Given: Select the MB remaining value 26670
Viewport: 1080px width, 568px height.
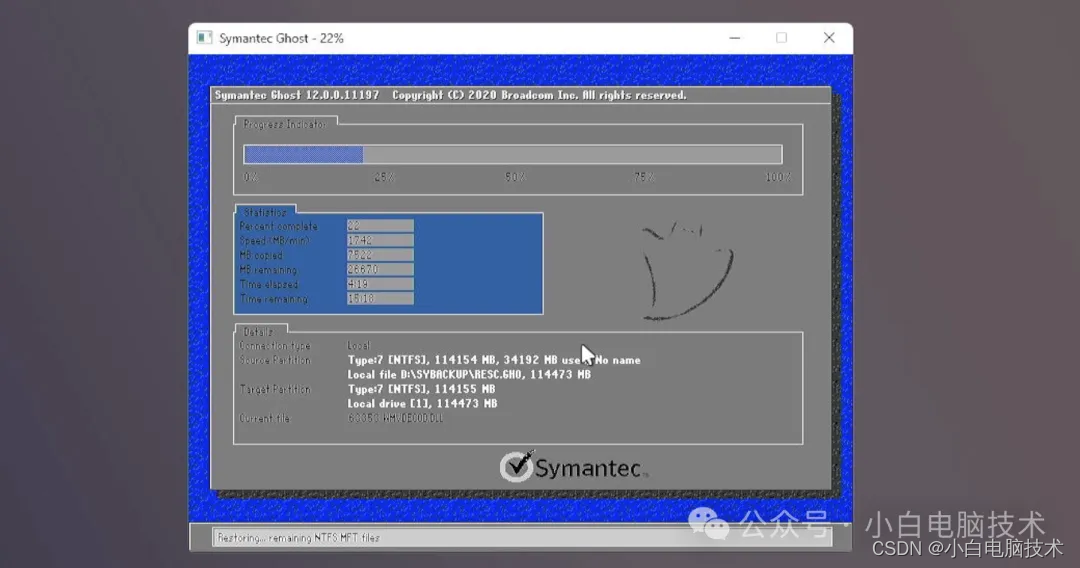Looking at the screenshot, I should pyautogui.click(x=380, y=269).
